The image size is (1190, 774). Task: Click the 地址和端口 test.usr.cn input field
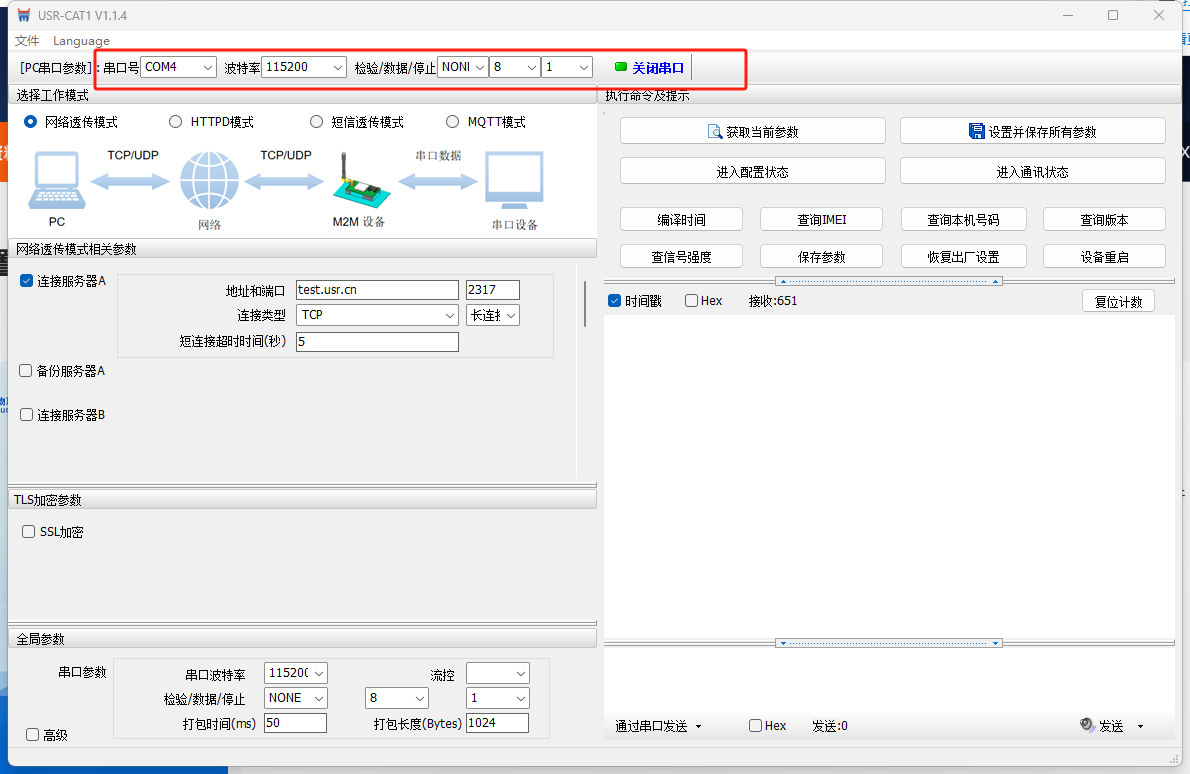376,290
